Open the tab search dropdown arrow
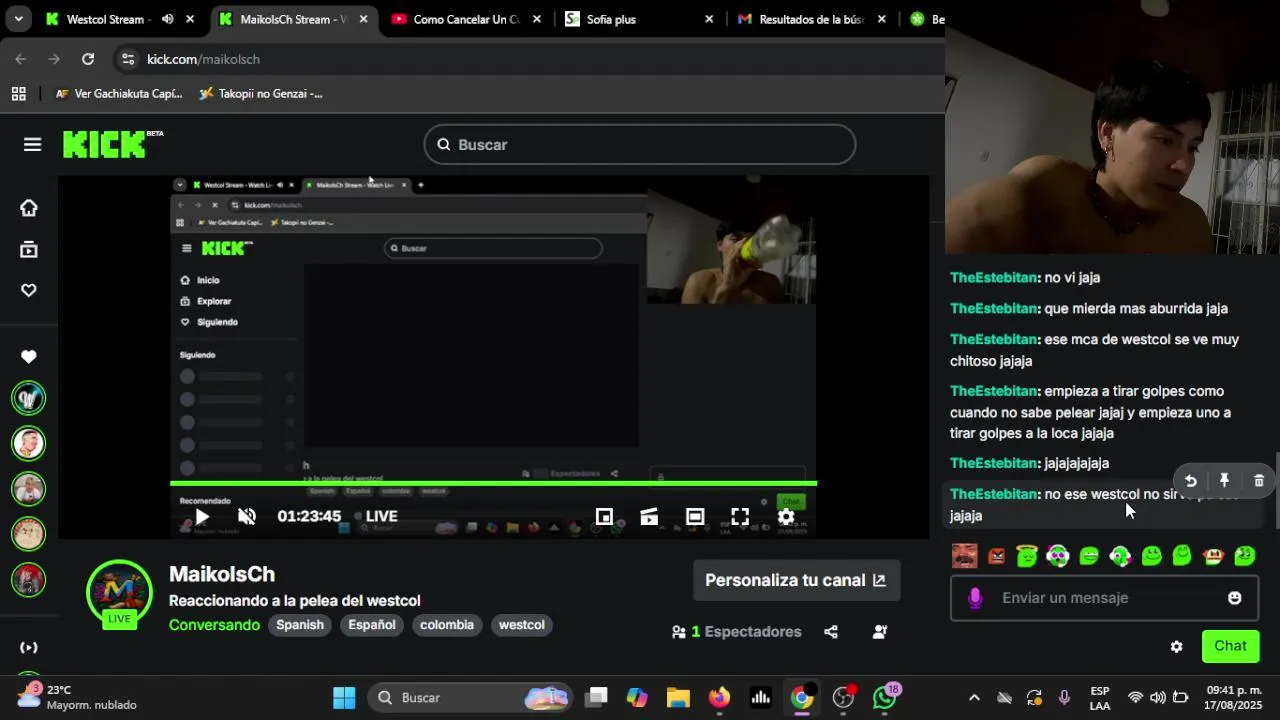 pyautogui.click(x=18, y=19)
